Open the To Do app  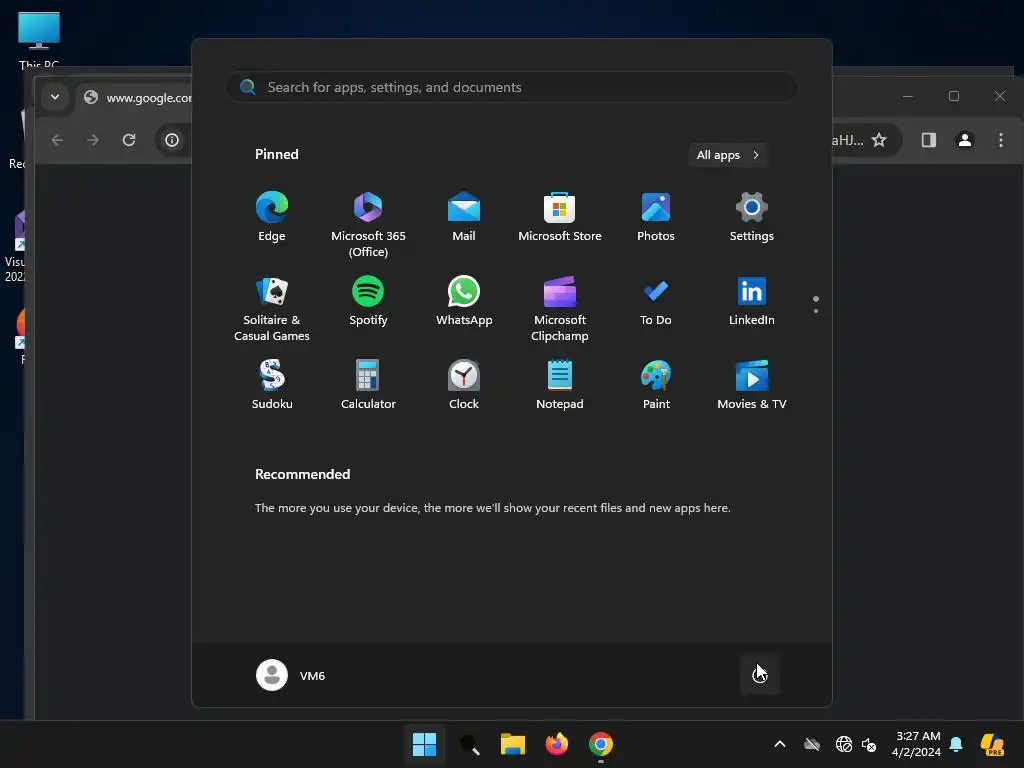[x=656, y=301]
